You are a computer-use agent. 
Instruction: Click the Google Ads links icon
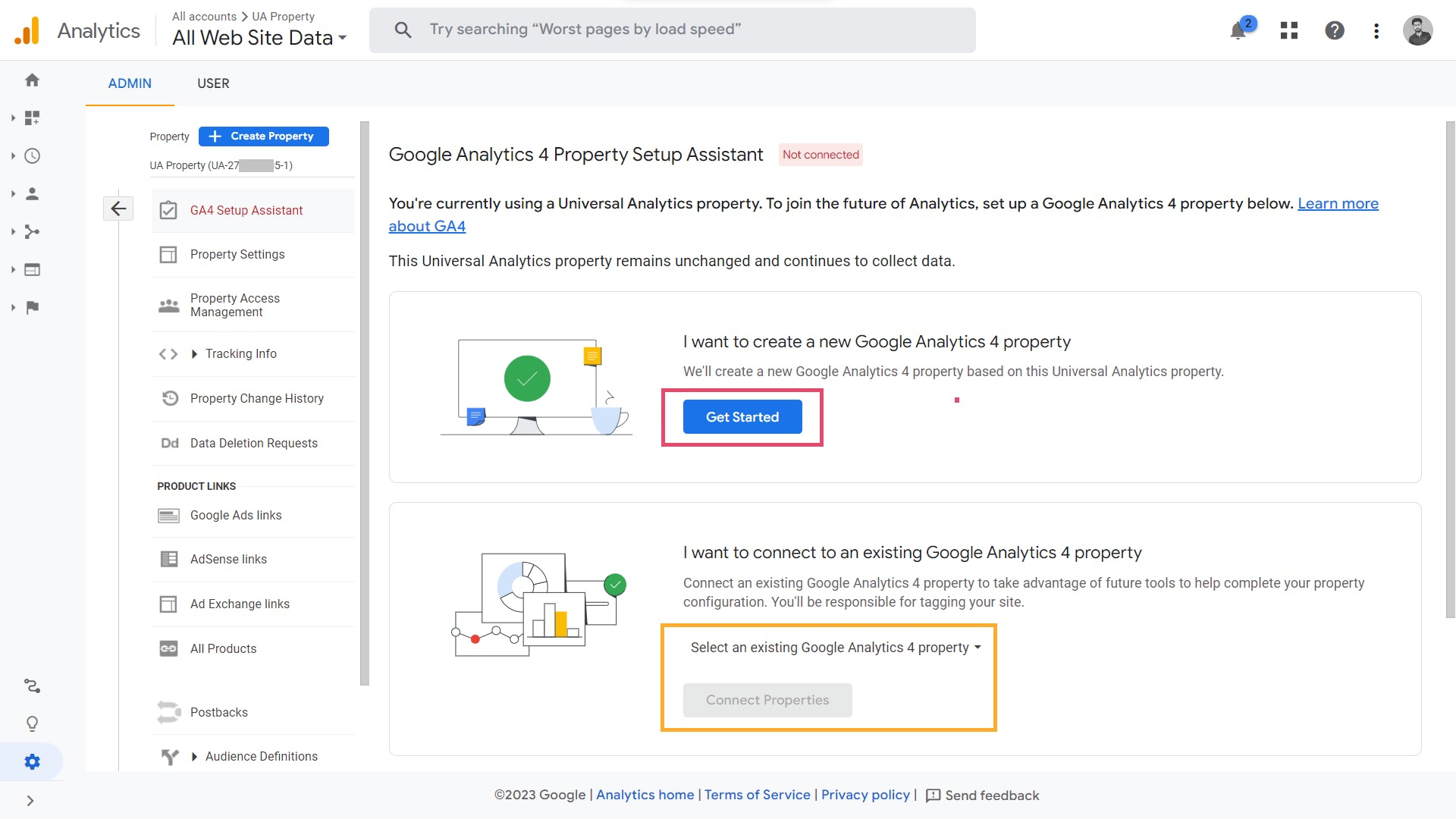[168, 516]
